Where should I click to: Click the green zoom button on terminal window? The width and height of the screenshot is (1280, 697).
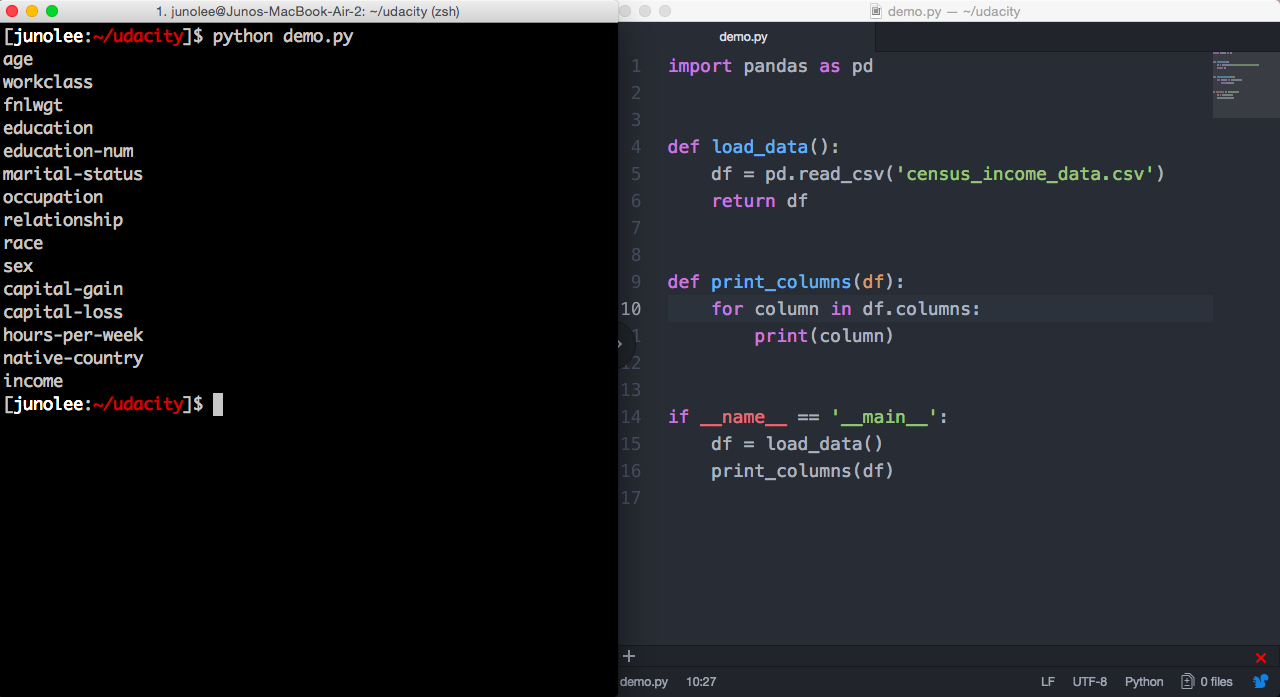click(52, 11)
